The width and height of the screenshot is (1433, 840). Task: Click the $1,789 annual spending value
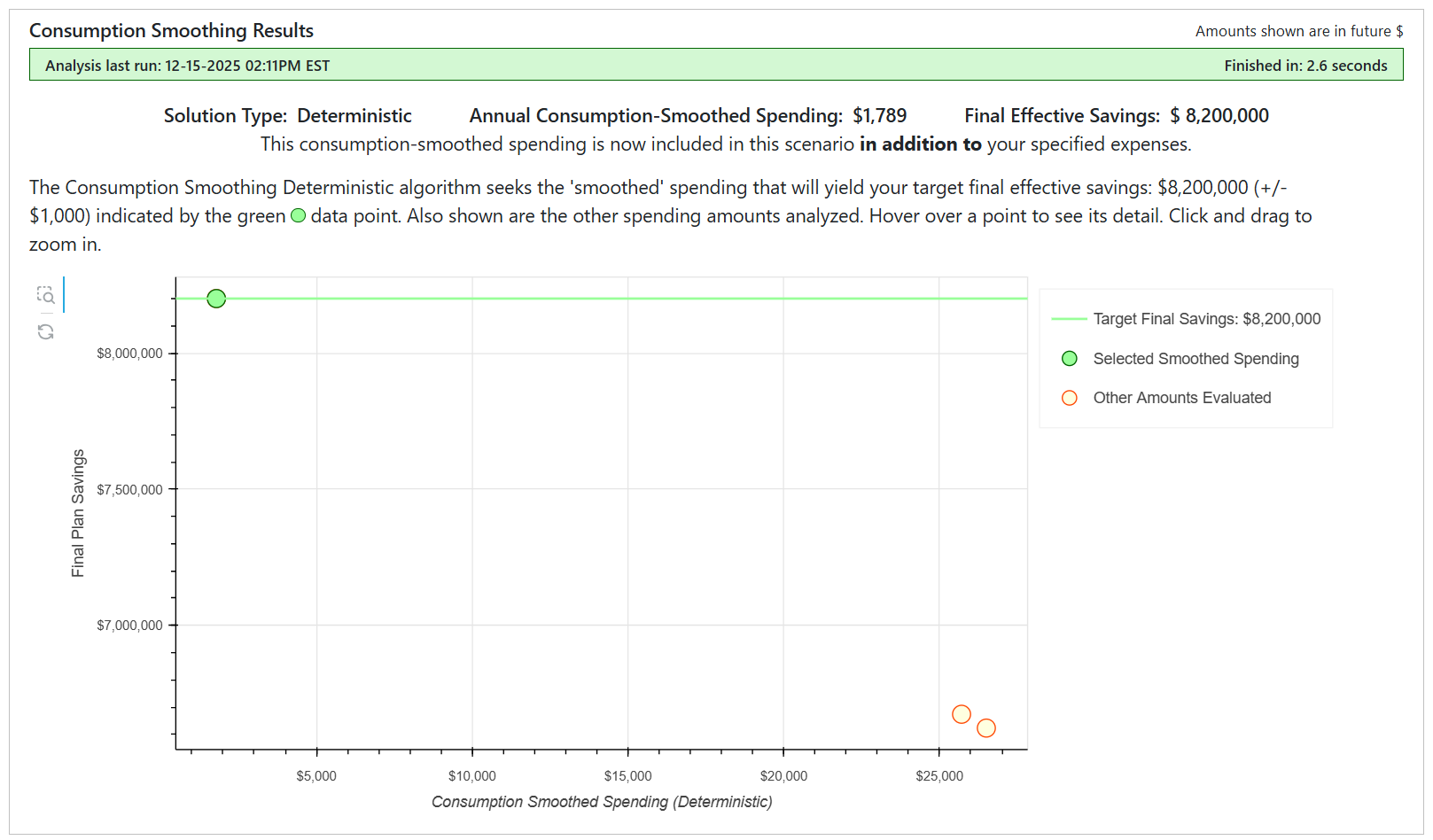tap(879, 116)
